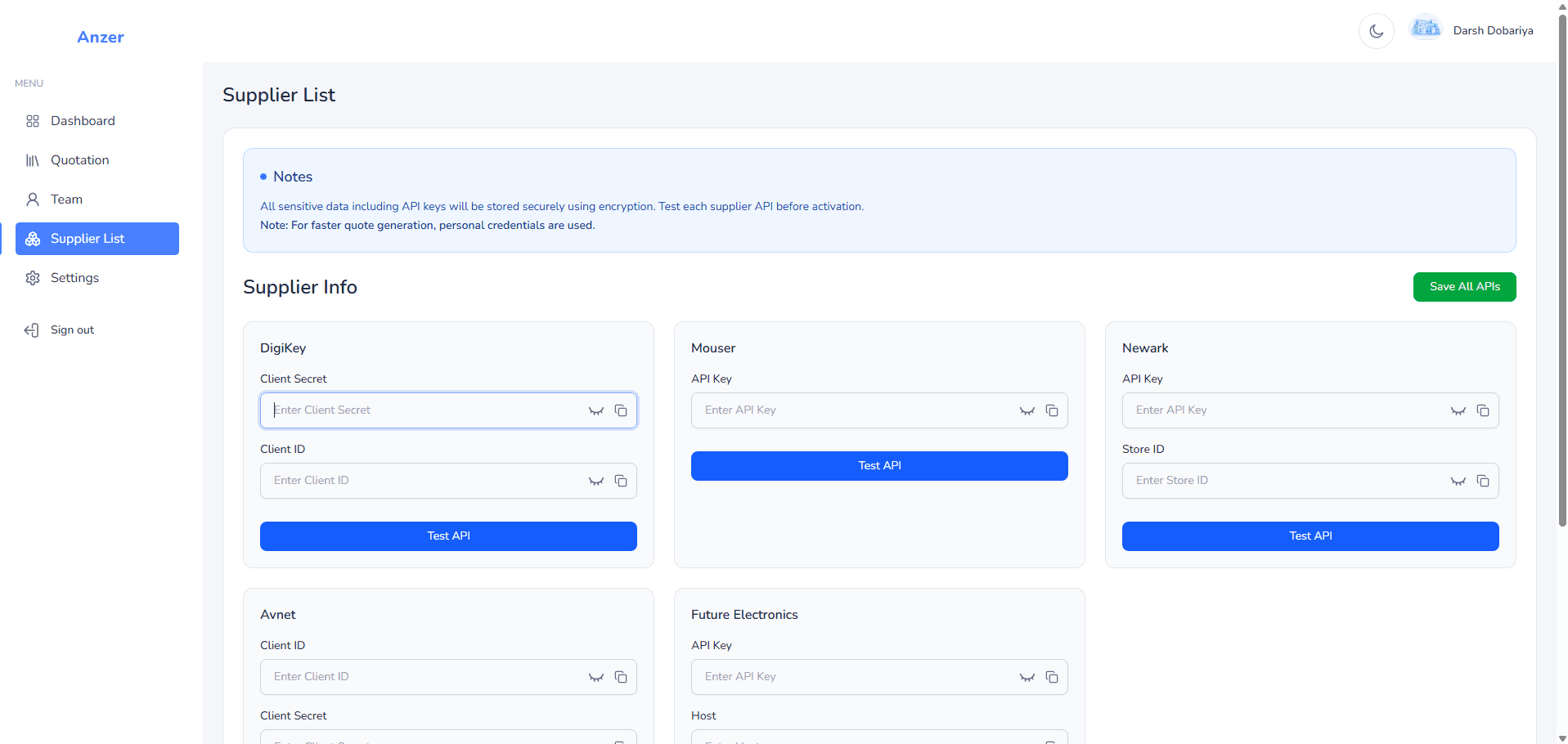Click the scrollbar down arrow
Image resolution: width=1568 pixels, height=744 pixels.
click(1562, 738)
